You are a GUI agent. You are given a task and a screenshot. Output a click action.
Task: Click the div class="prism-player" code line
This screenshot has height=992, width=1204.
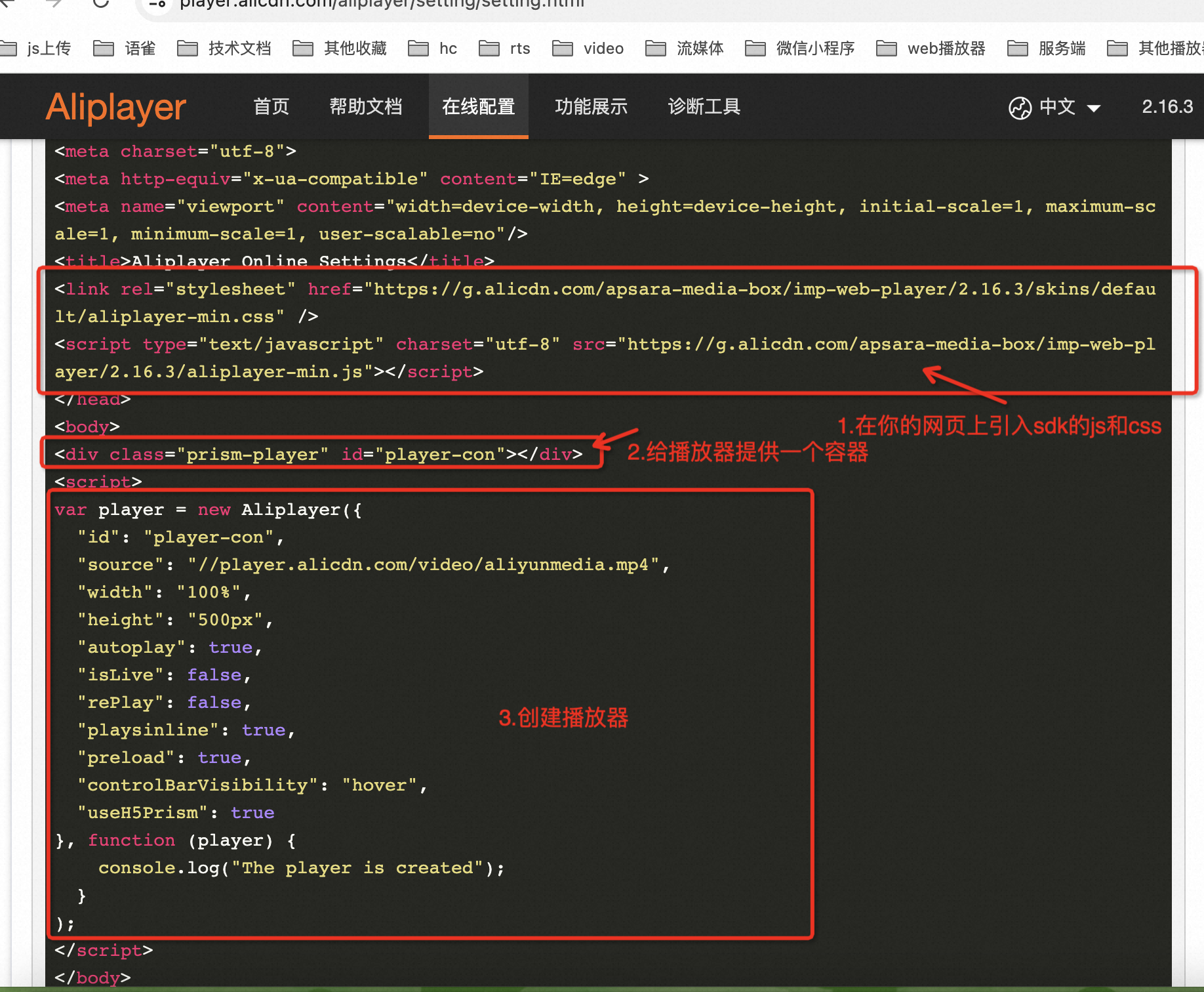pyautogui.click(x=319, y=455)
